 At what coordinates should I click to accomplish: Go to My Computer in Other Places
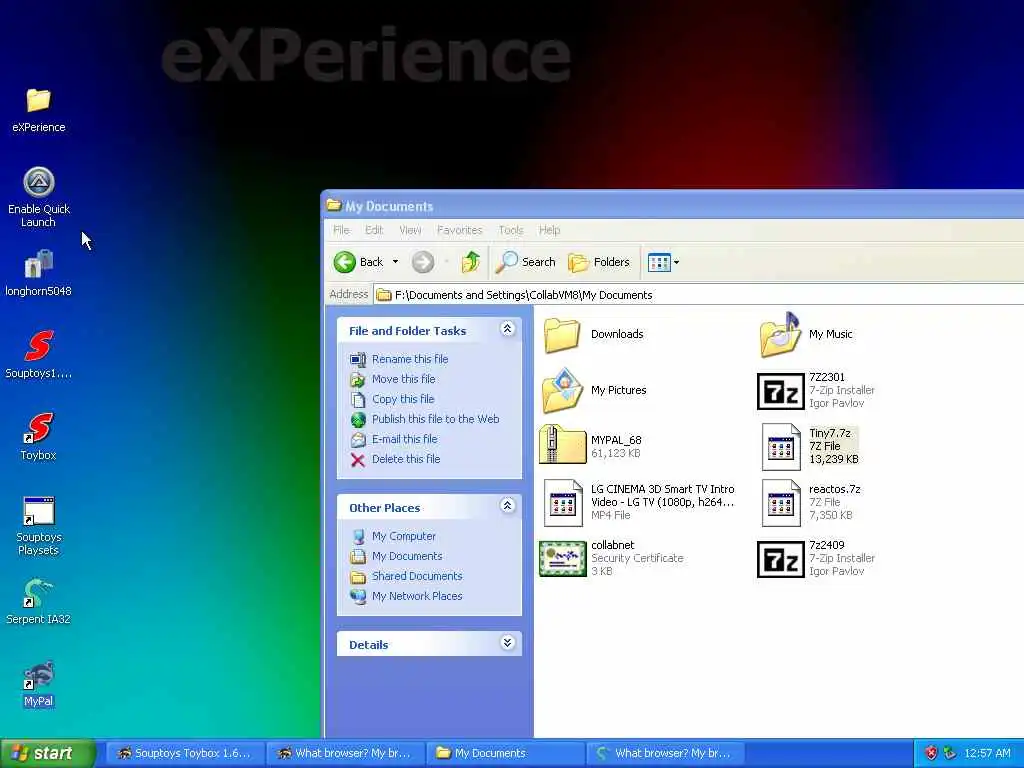404,536
